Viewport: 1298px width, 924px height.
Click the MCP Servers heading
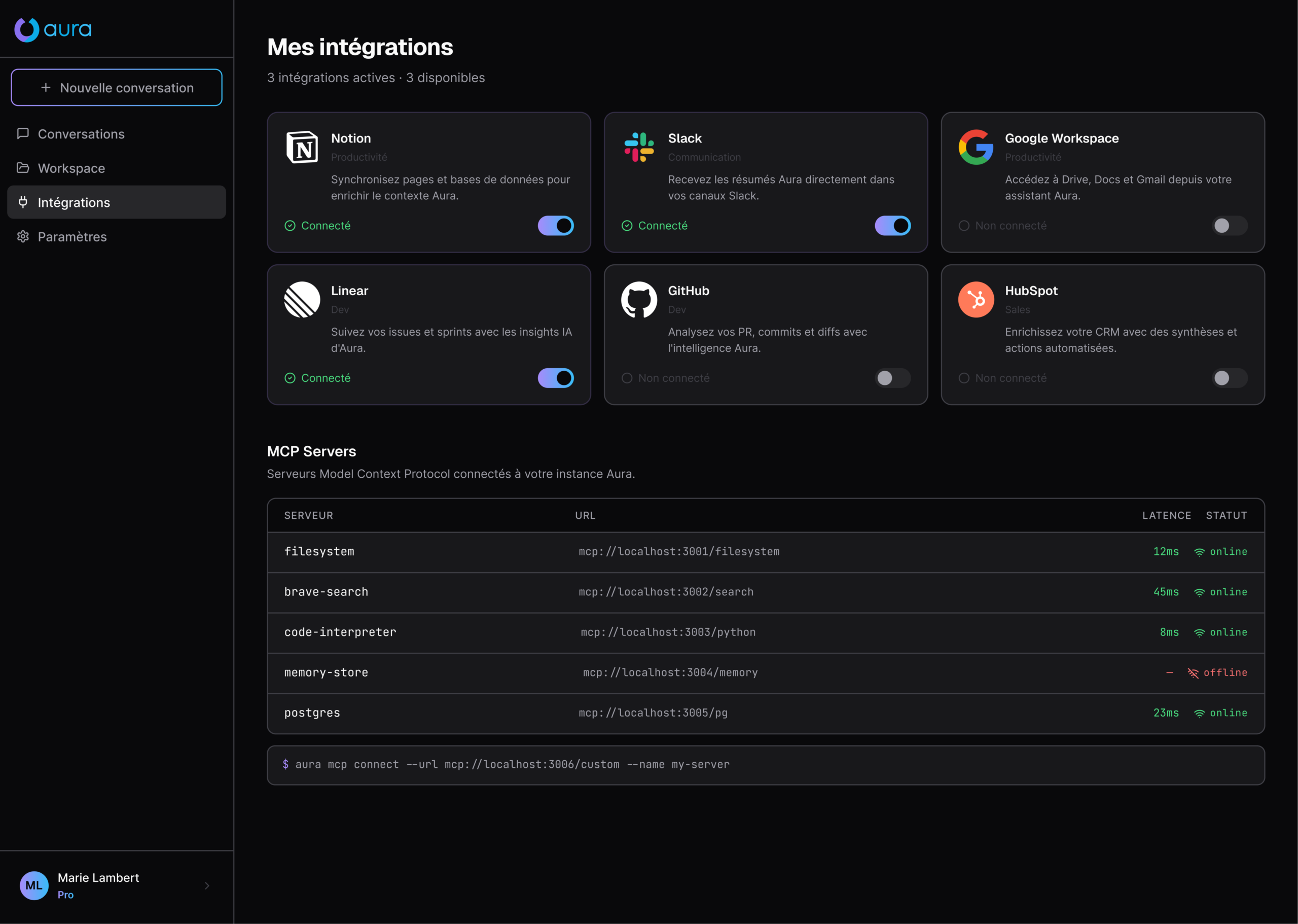click(312, 451)
